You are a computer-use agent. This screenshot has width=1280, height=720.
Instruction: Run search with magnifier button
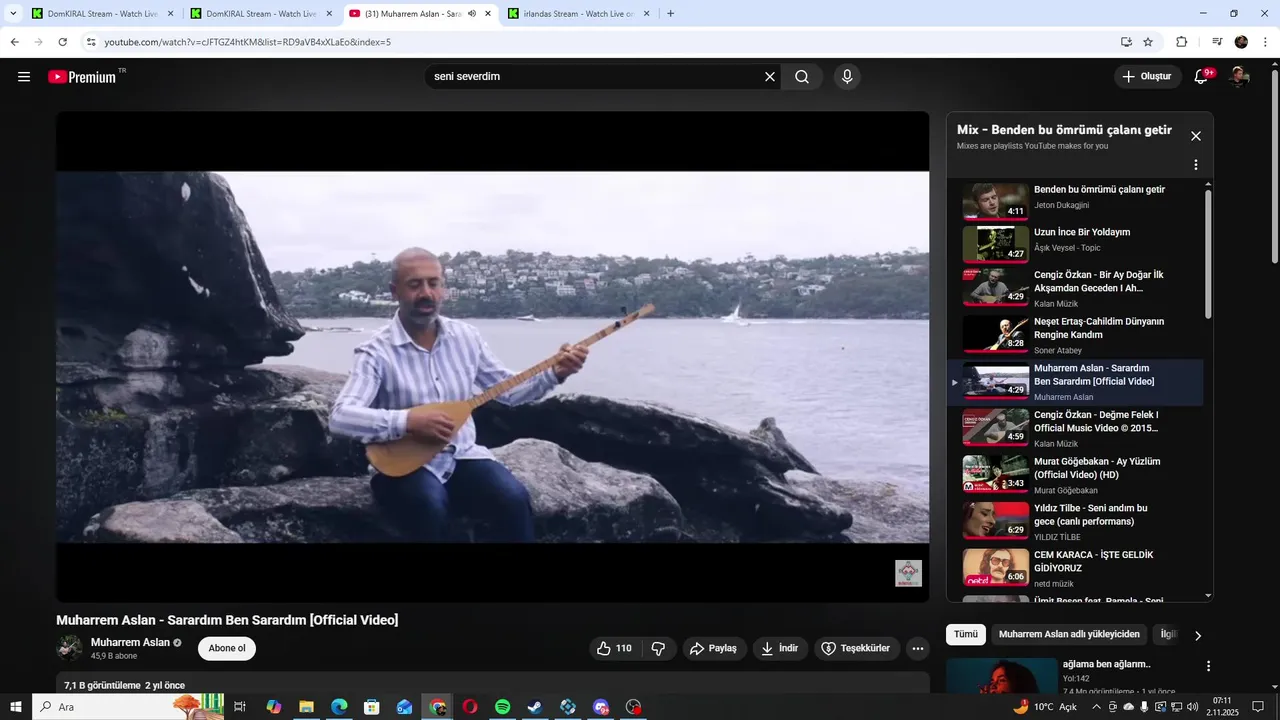802,77
